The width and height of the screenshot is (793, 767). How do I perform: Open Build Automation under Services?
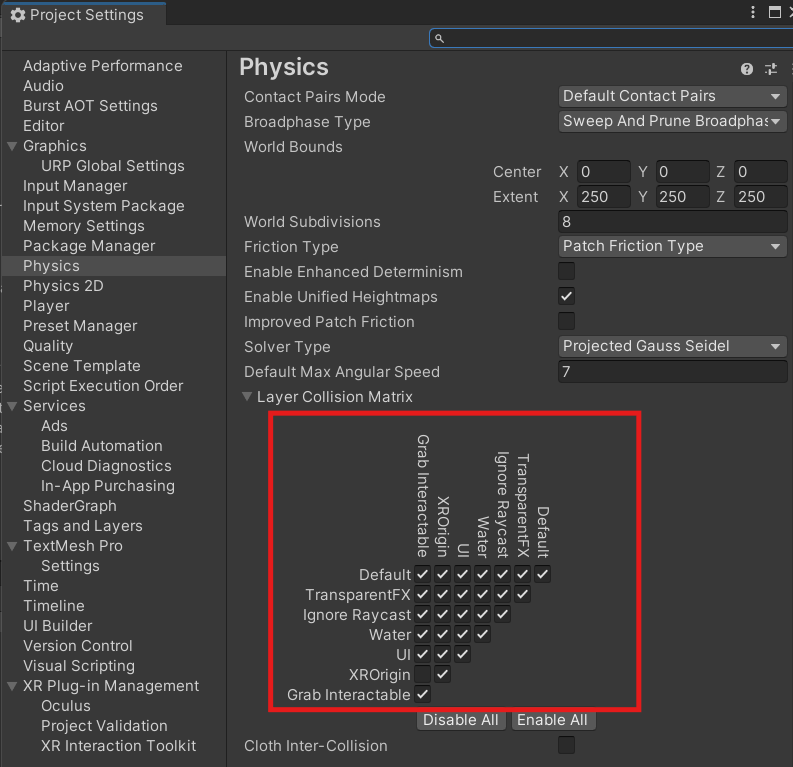(102, 446)
